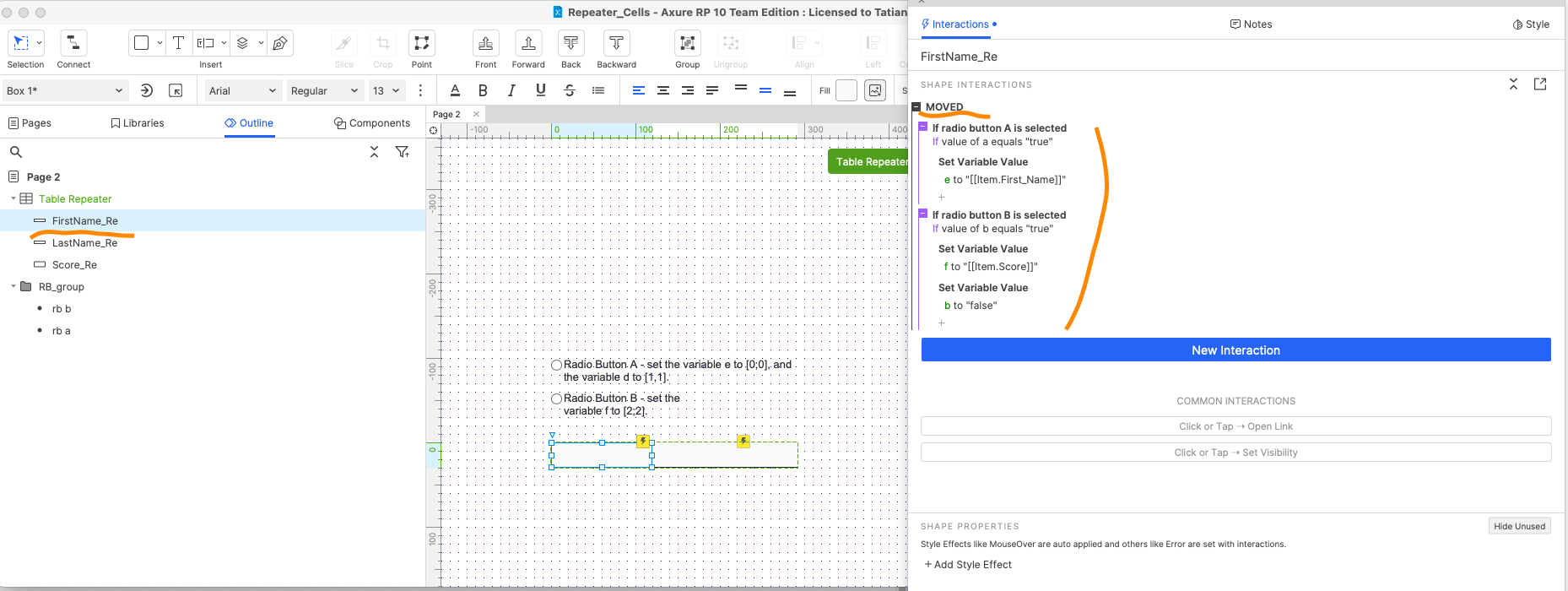Collapse the RB_group folder in outline
The height and width of the screenshot is (591, 1568).
[x=14, y=287]
